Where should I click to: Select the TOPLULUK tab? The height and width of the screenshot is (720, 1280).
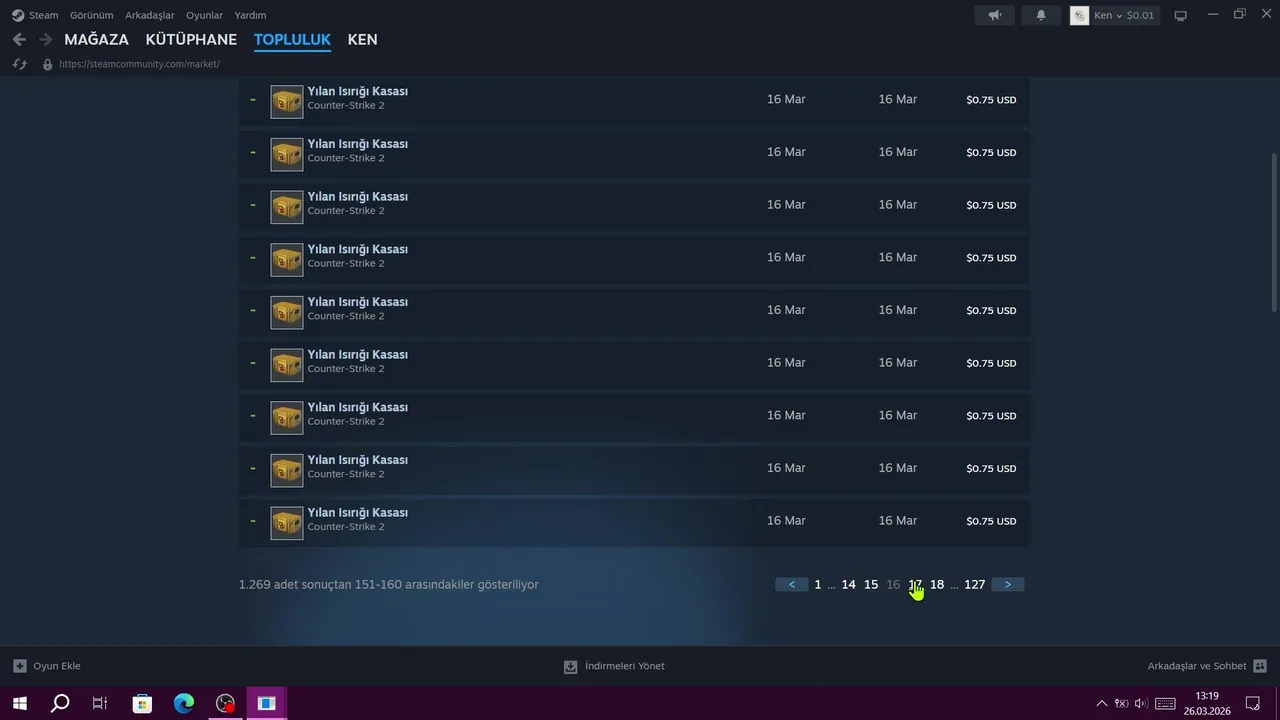(292, 40)
